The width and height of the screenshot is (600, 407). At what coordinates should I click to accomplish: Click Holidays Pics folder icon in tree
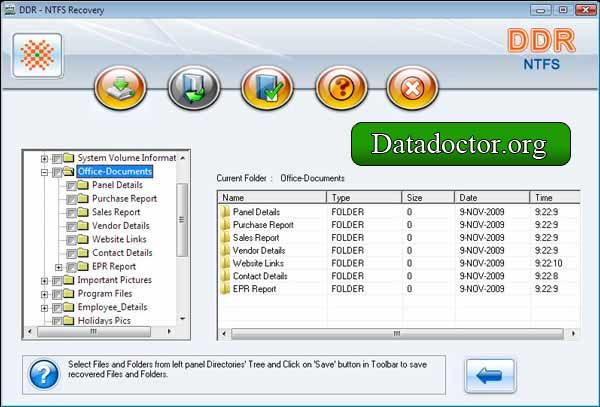(68, 321)
